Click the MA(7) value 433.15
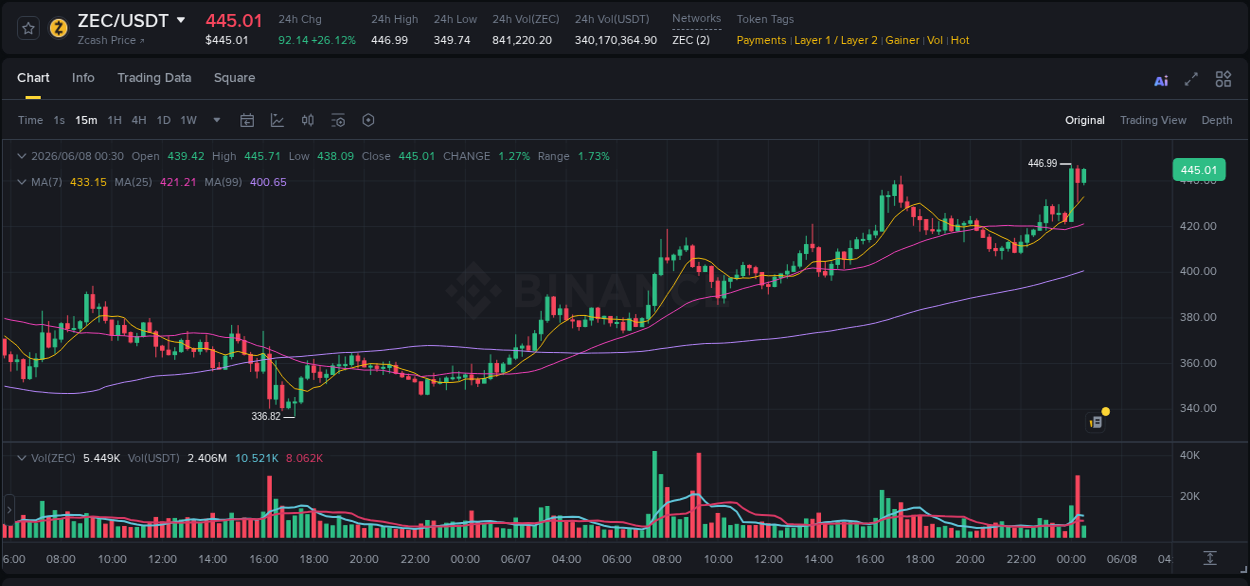The height and width of the screenshot is (586, 1250). coord(88,182)
